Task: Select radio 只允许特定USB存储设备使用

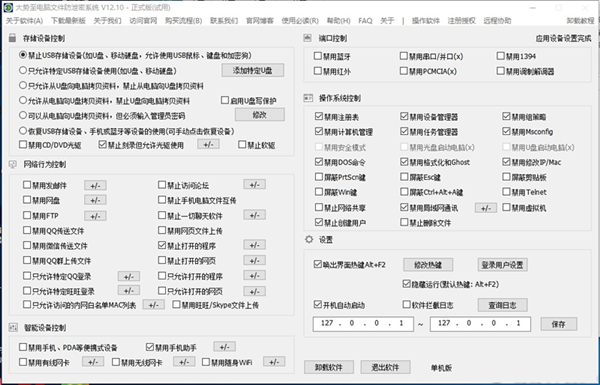Action: (x=23, y=70)
